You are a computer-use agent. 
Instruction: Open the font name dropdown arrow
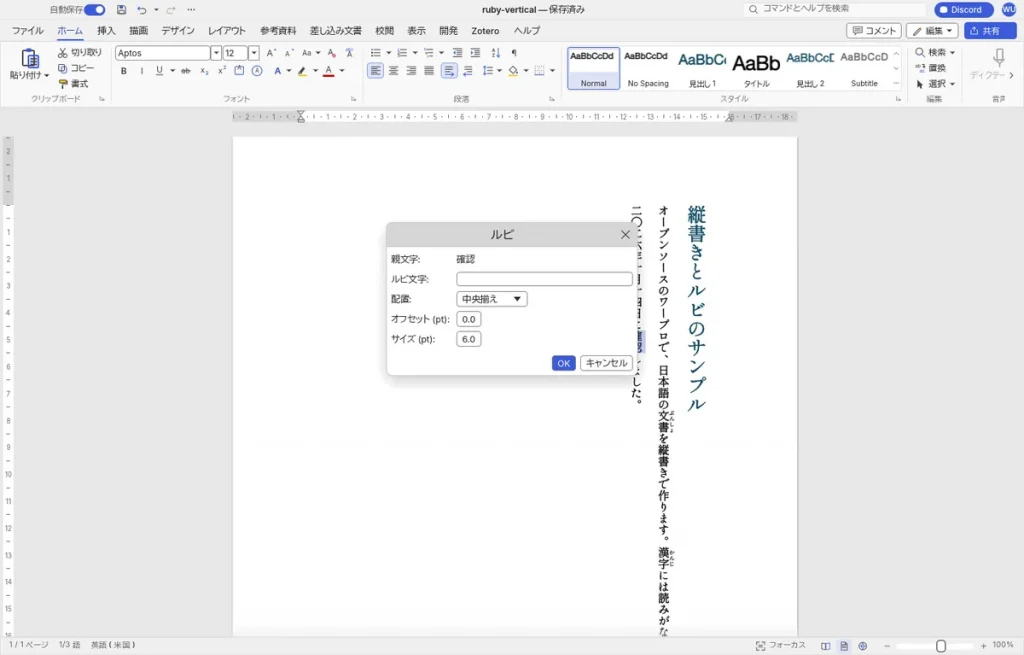(216, 53)
